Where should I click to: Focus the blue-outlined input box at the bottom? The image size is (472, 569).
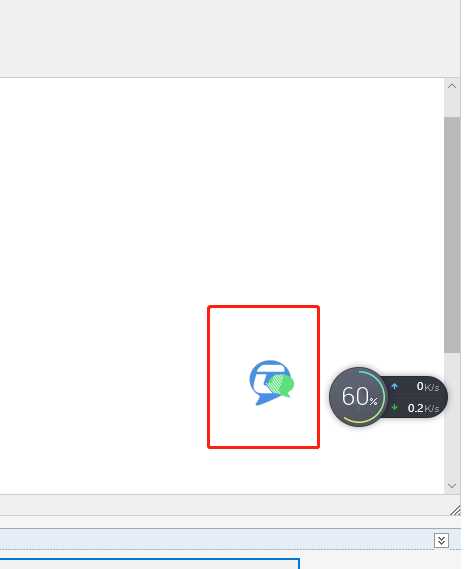click(149, 564)
